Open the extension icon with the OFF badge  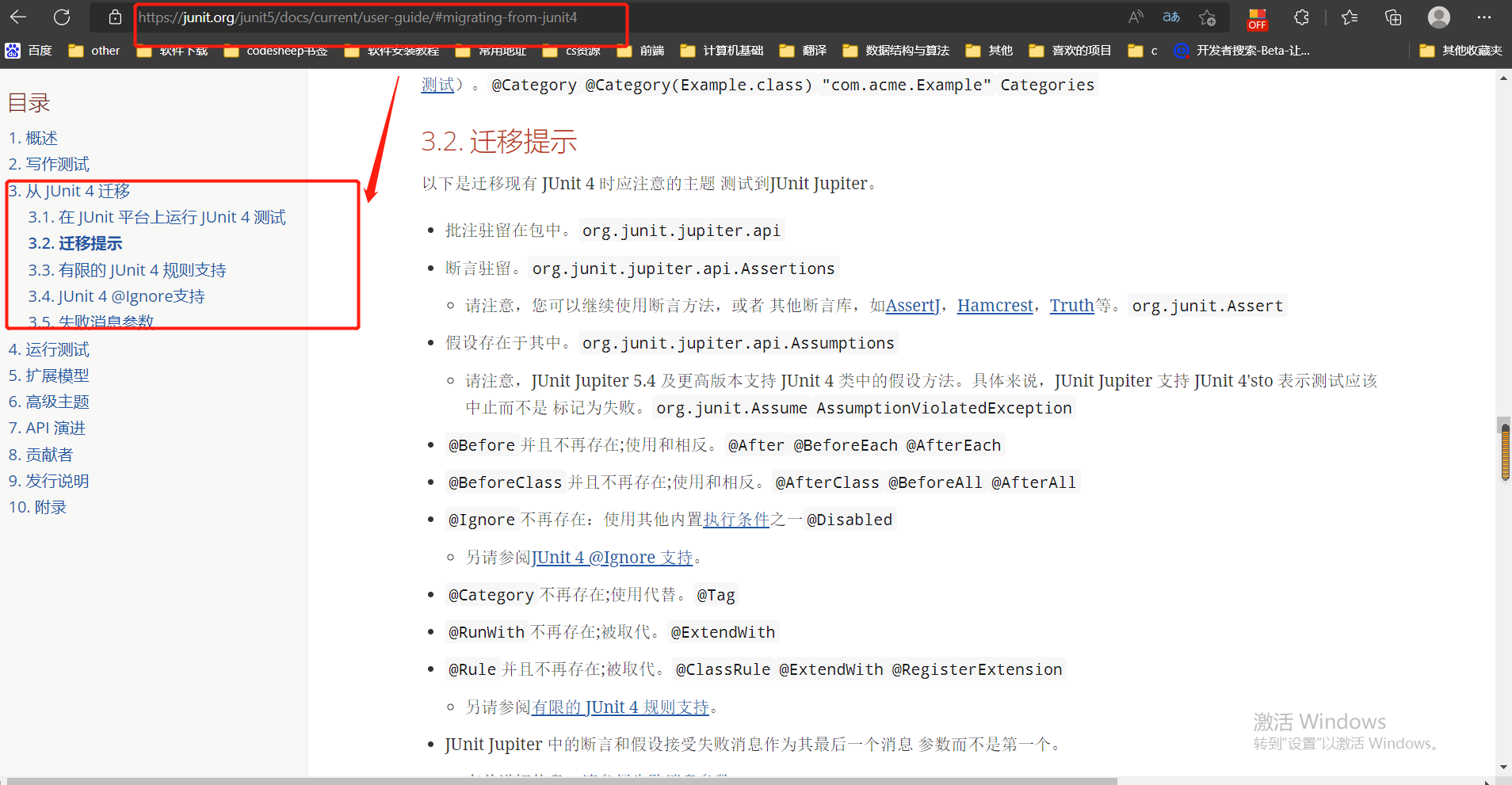pyautogui.click(x=1257, y=18)
